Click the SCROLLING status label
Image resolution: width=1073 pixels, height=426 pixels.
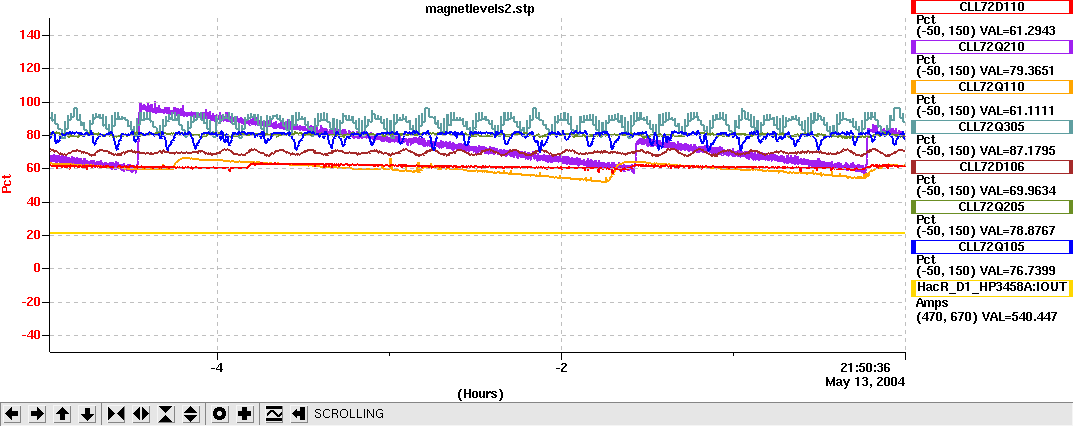tap(348, 414)
